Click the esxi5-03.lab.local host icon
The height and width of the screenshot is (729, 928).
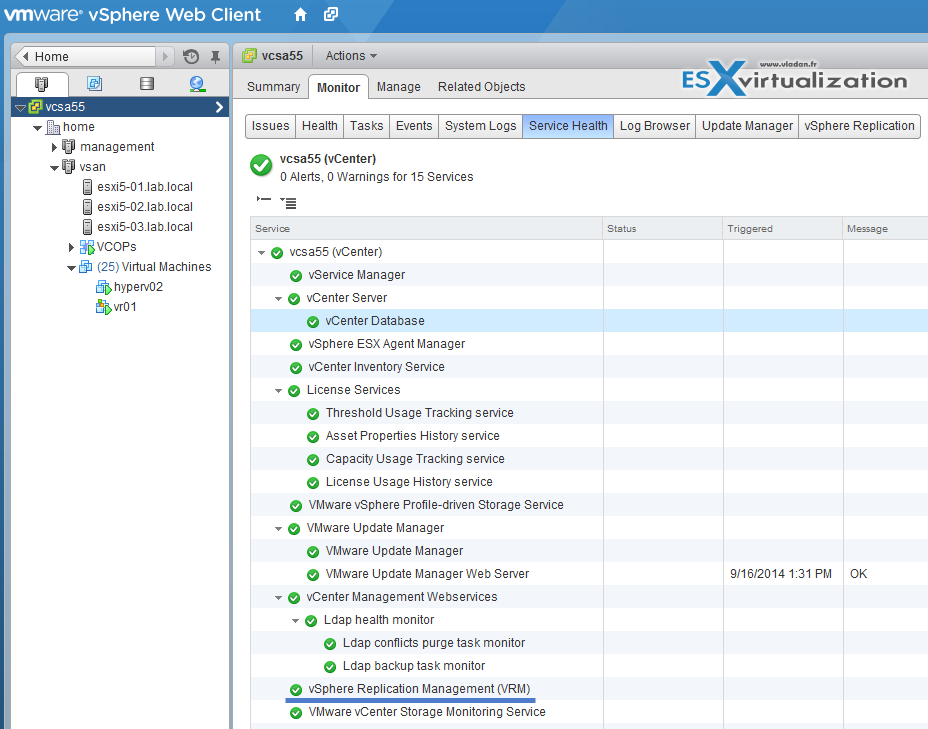[x=88, y=227]
